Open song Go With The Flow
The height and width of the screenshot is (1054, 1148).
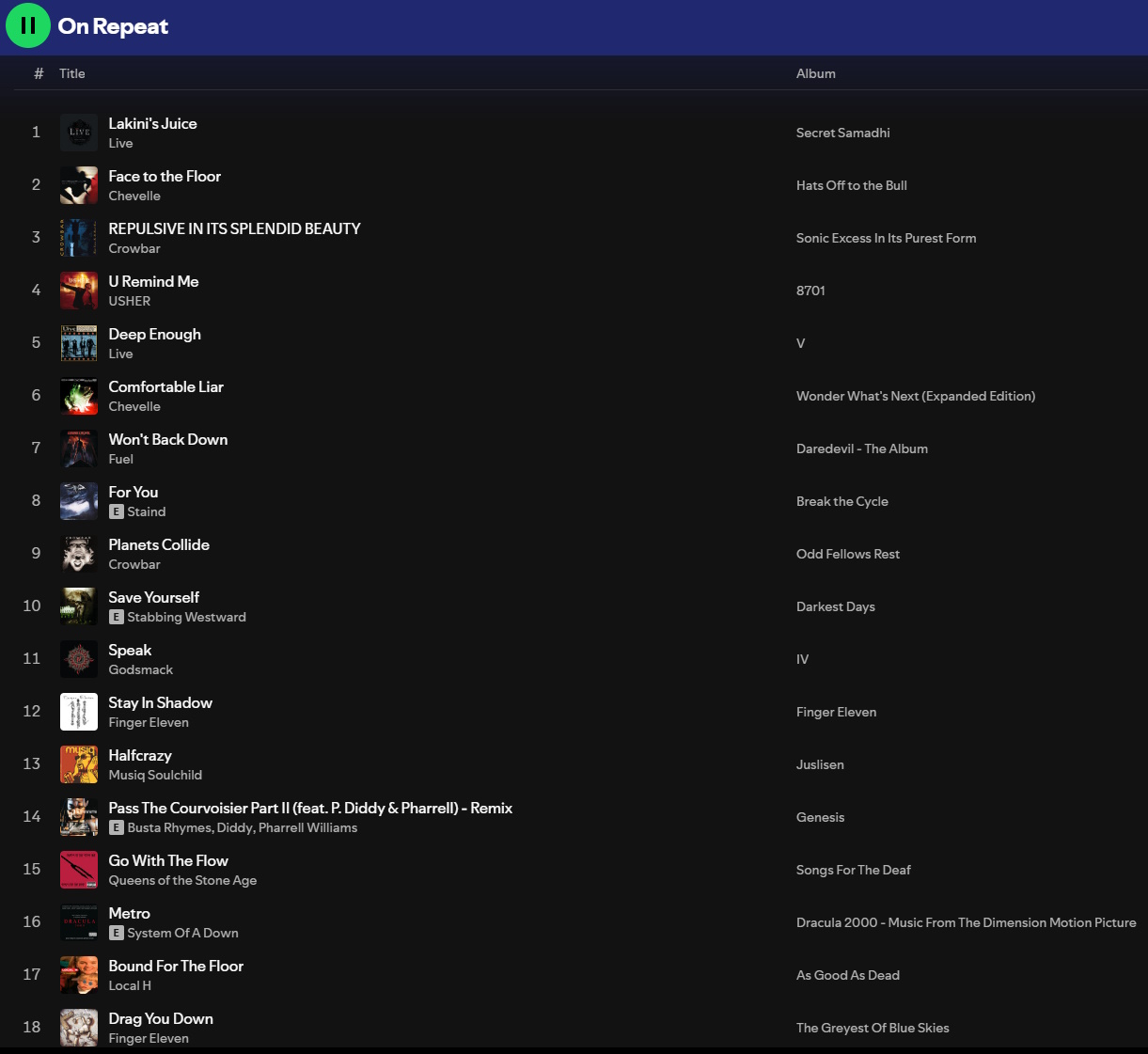pos(168,860)
